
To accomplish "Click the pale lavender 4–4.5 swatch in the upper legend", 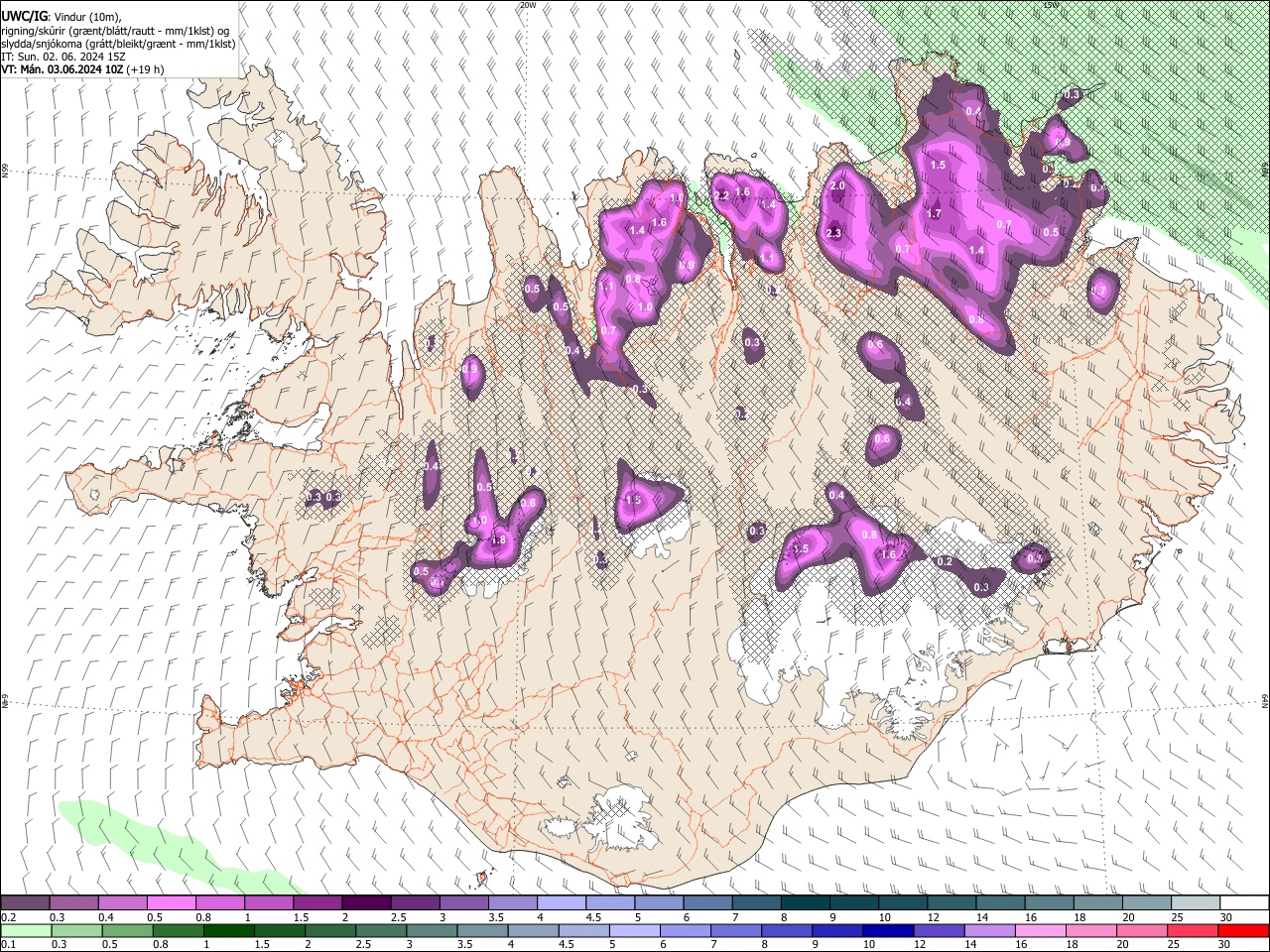I will pos(562,903).
